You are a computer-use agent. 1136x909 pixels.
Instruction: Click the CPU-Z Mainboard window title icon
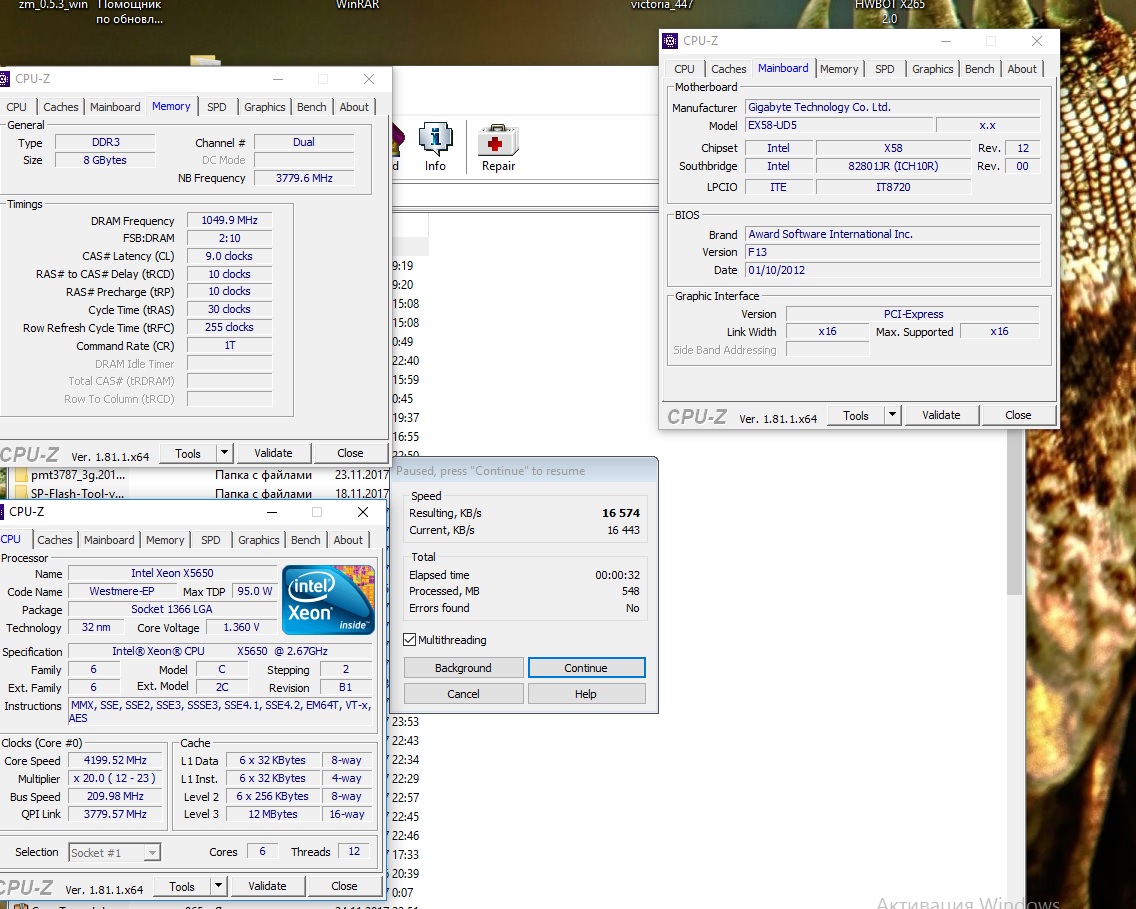tap(670, 41)
